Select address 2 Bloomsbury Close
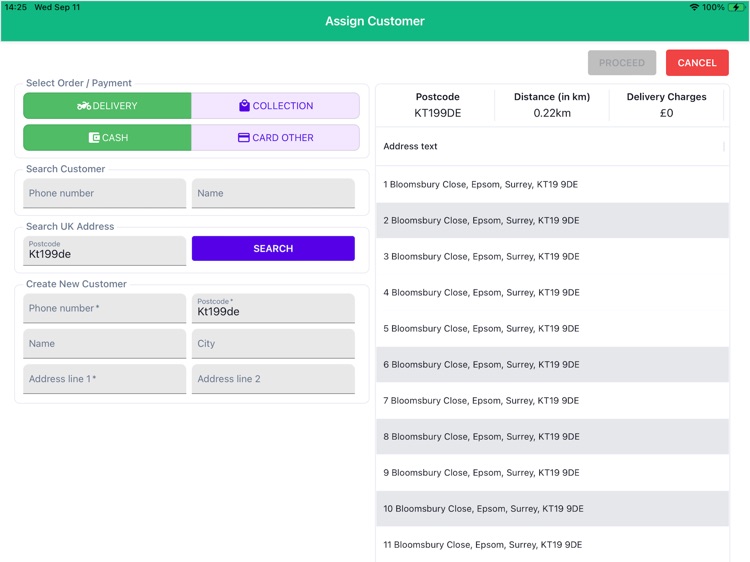The height and width of the screenshot is (562, 750). [x=552, y=220]
